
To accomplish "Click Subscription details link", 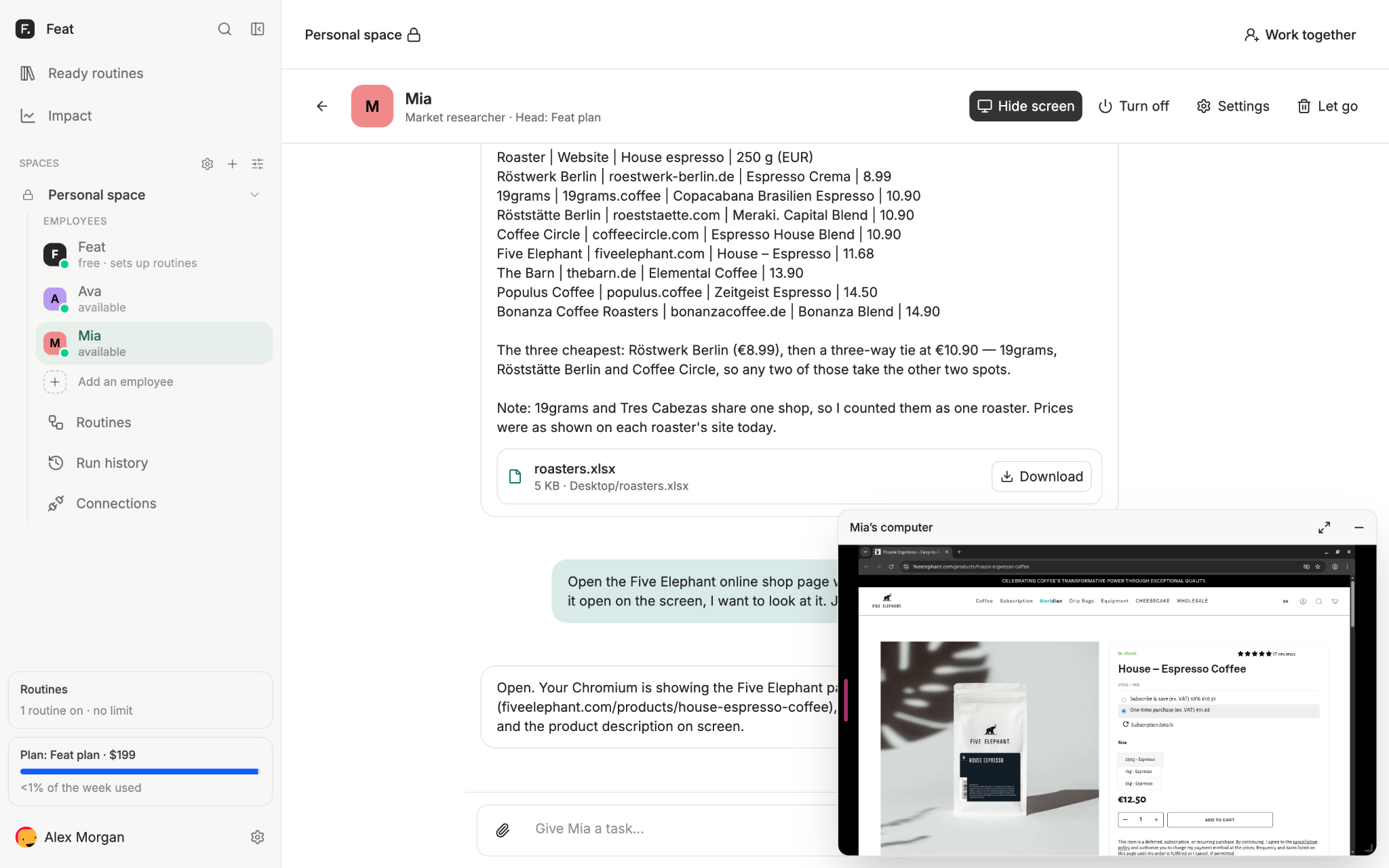I will click(1148, 725).
